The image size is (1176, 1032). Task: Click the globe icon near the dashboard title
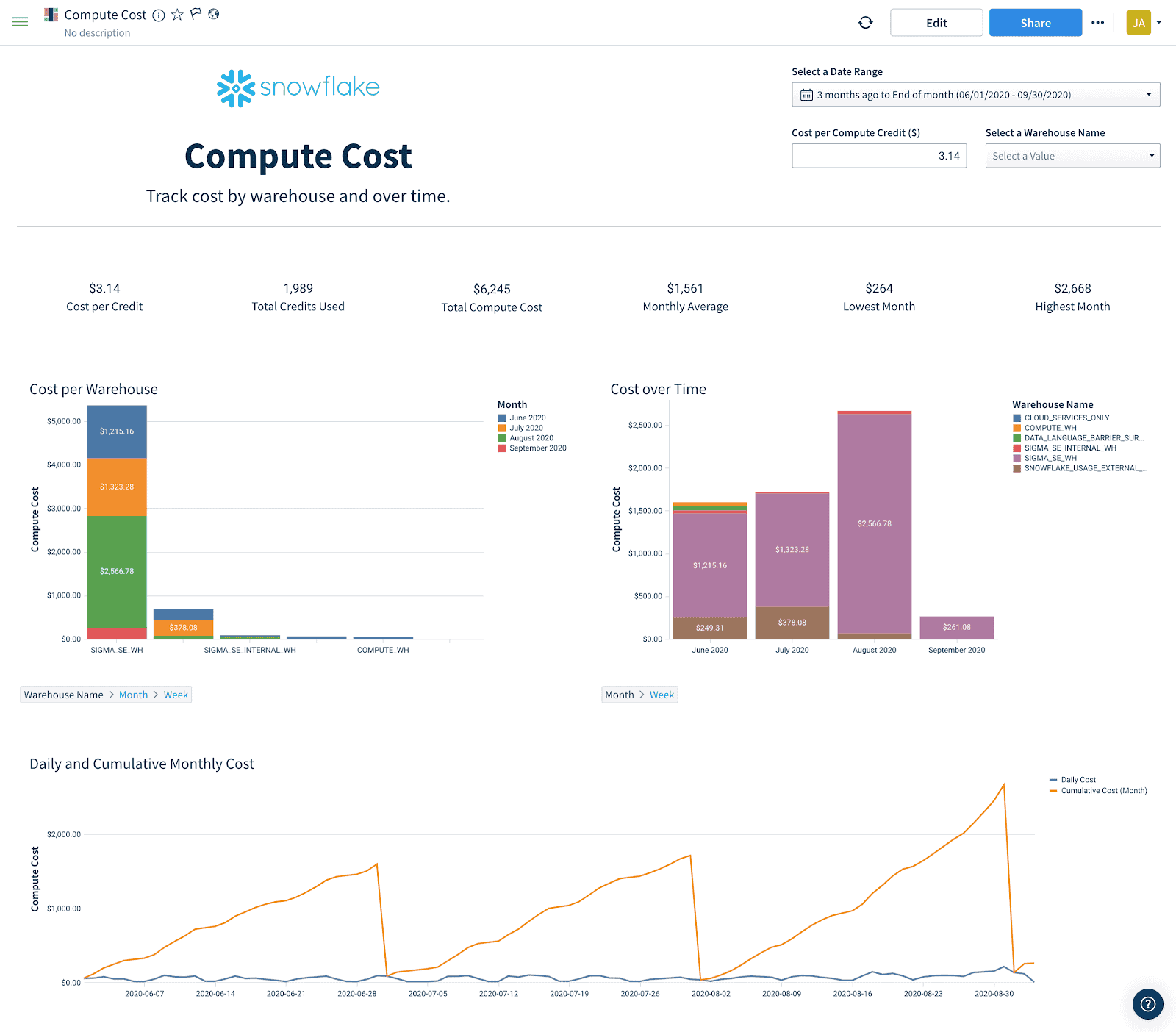pos(213,14)
